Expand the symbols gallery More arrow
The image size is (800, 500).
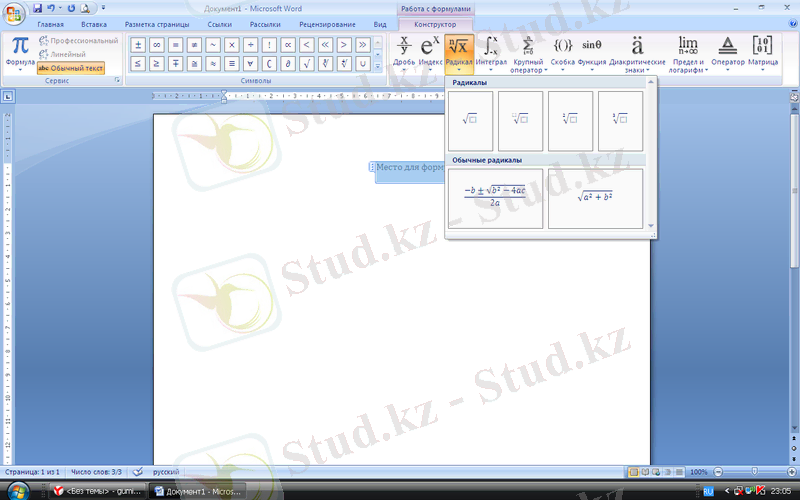[x=378, y=66]
